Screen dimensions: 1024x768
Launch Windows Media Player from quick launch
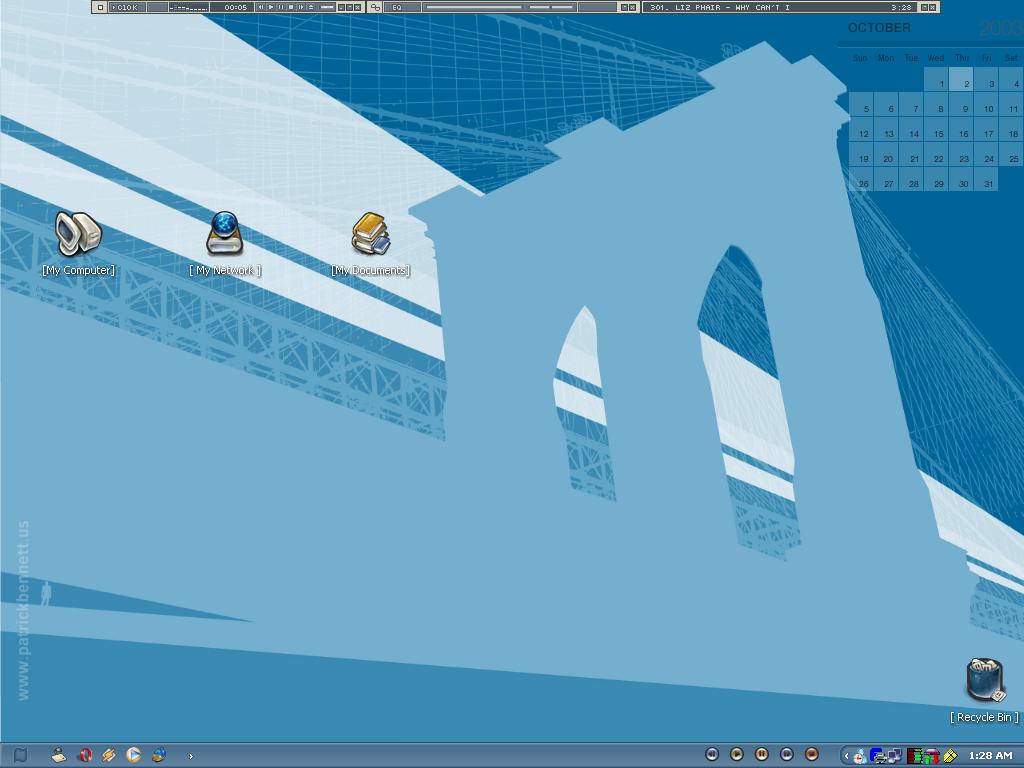click(133, 755)
